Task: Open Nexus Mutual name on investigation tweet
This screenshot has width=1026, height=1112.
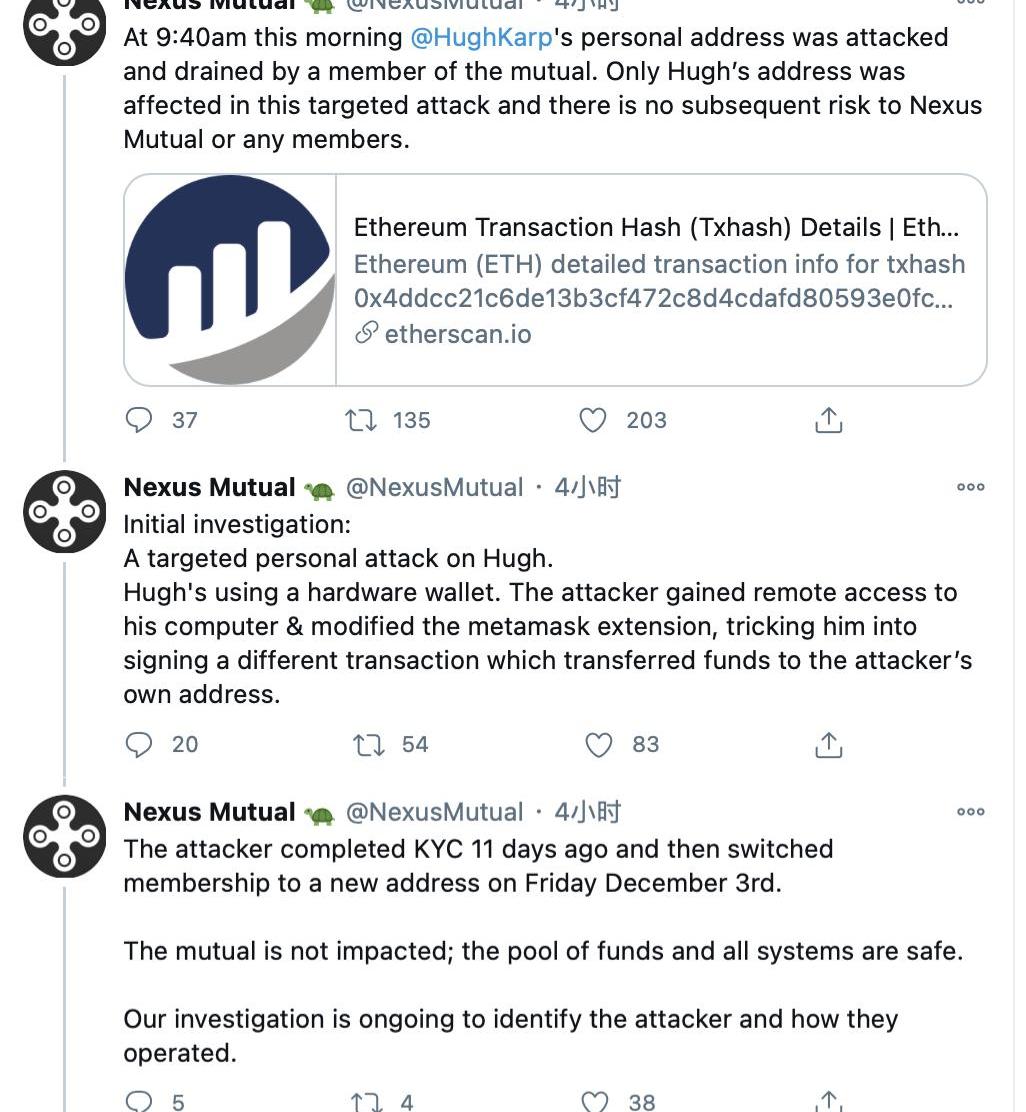Action: (x=209, y=487)
